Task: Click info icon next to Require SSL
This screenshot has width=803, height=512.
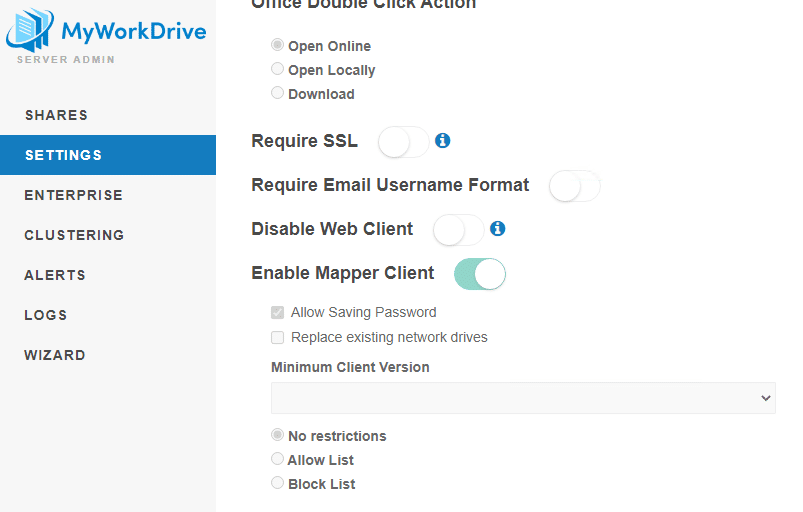Action: pyautogui.click(x=443, y=141)
